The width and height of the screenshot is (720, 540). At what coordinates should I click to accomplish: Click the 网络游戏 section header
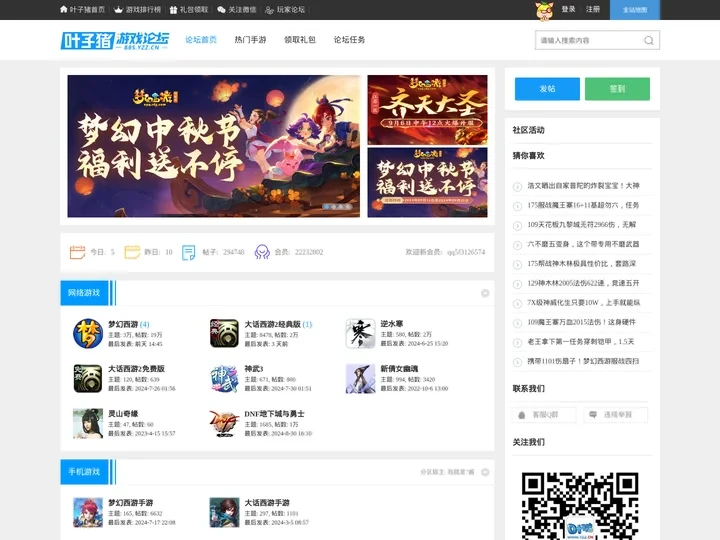(x=84, y=293)
